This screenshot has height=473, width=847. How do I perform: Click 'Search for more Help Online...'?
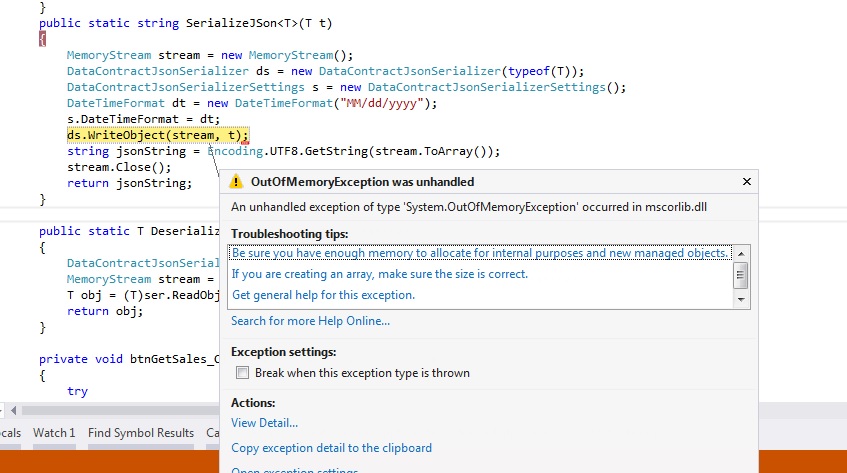[x=310, y=321]
